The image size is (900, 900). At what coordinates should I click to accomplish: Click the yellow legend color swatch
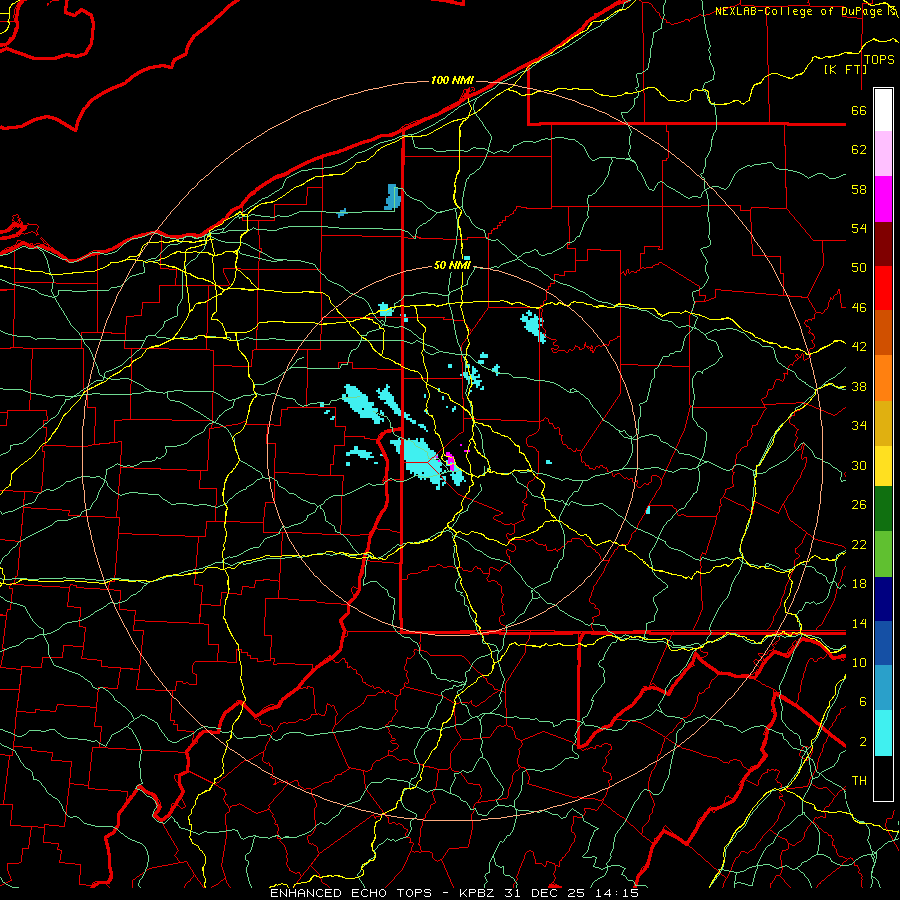coord(883,466)
